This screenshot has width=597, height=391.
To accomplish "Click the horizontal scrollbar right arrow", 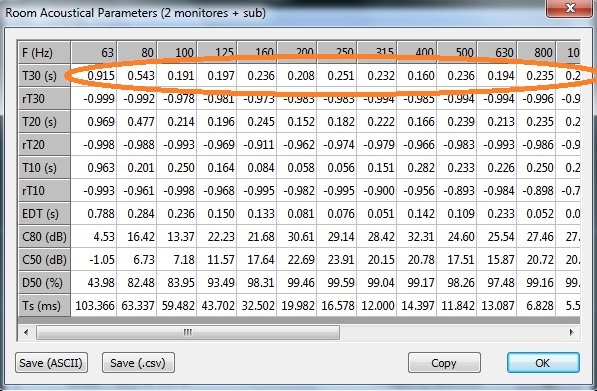I will click(572, 332).
